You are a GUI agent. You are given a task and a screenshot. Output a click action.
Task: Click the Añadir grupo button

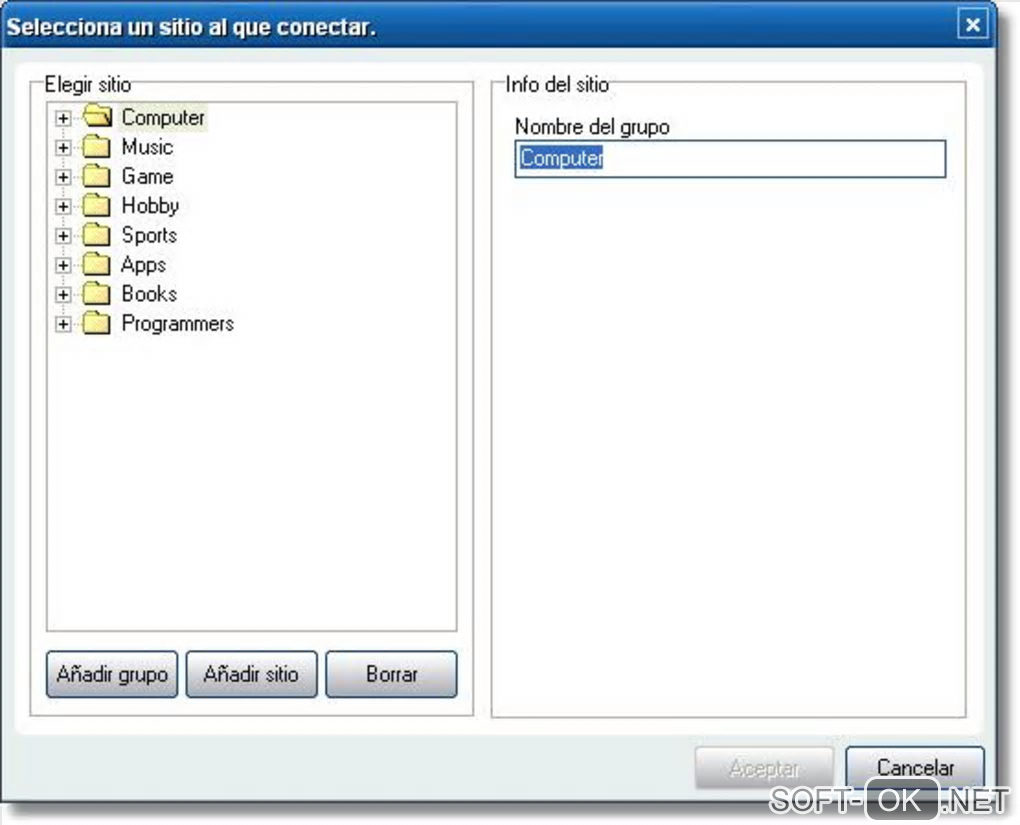tap(112, 674)
